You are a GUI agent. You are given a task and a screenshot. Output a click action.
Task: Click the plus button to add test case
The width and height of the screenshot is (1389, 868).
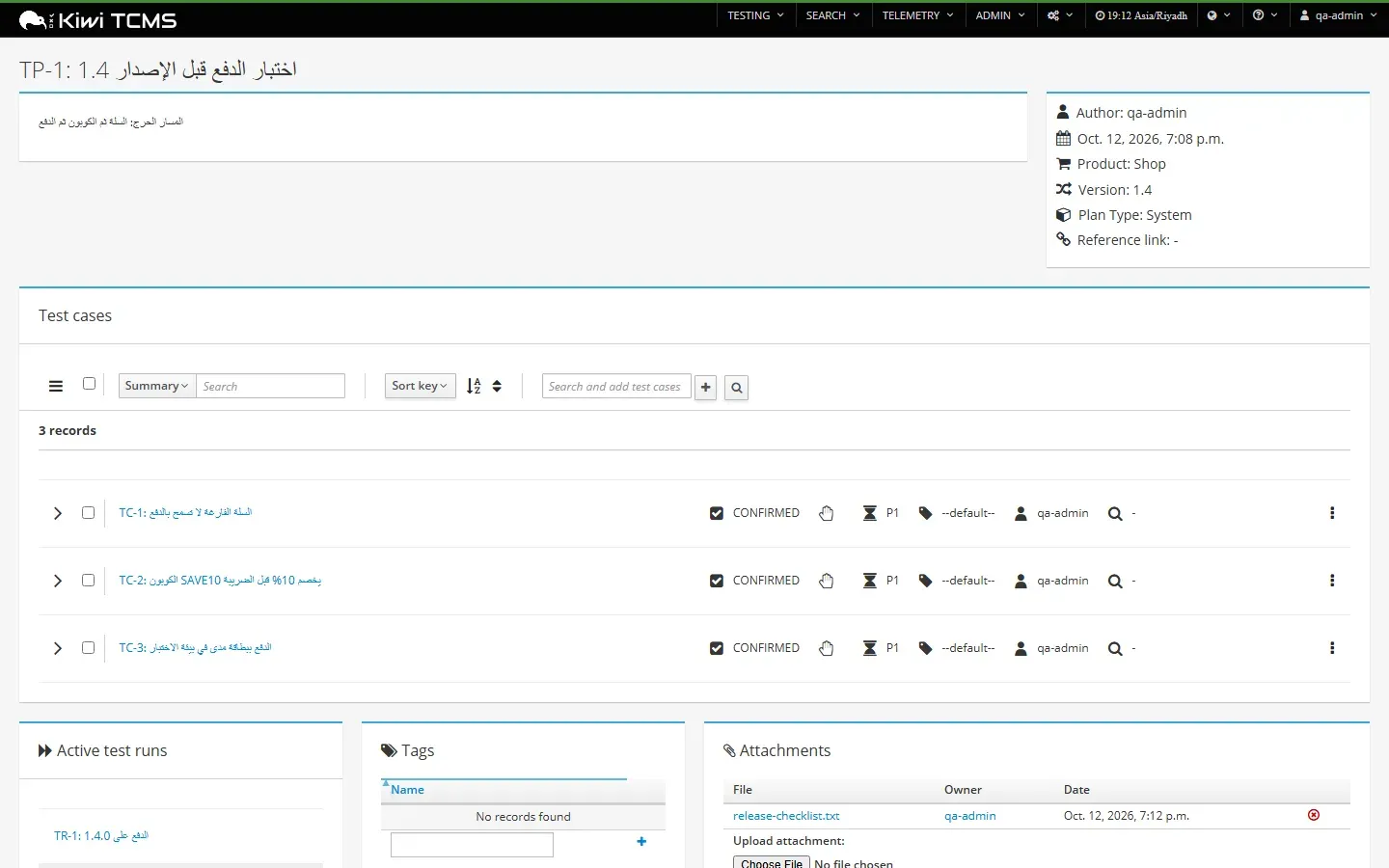click(x=706, y=388)
